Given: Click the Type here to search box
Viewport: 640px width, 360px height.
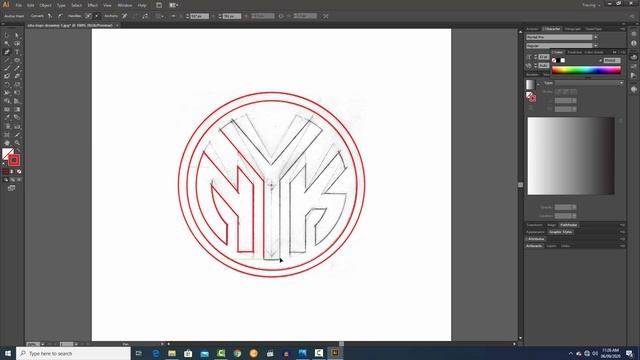Looking at the screenshot, I should point(73,353).
